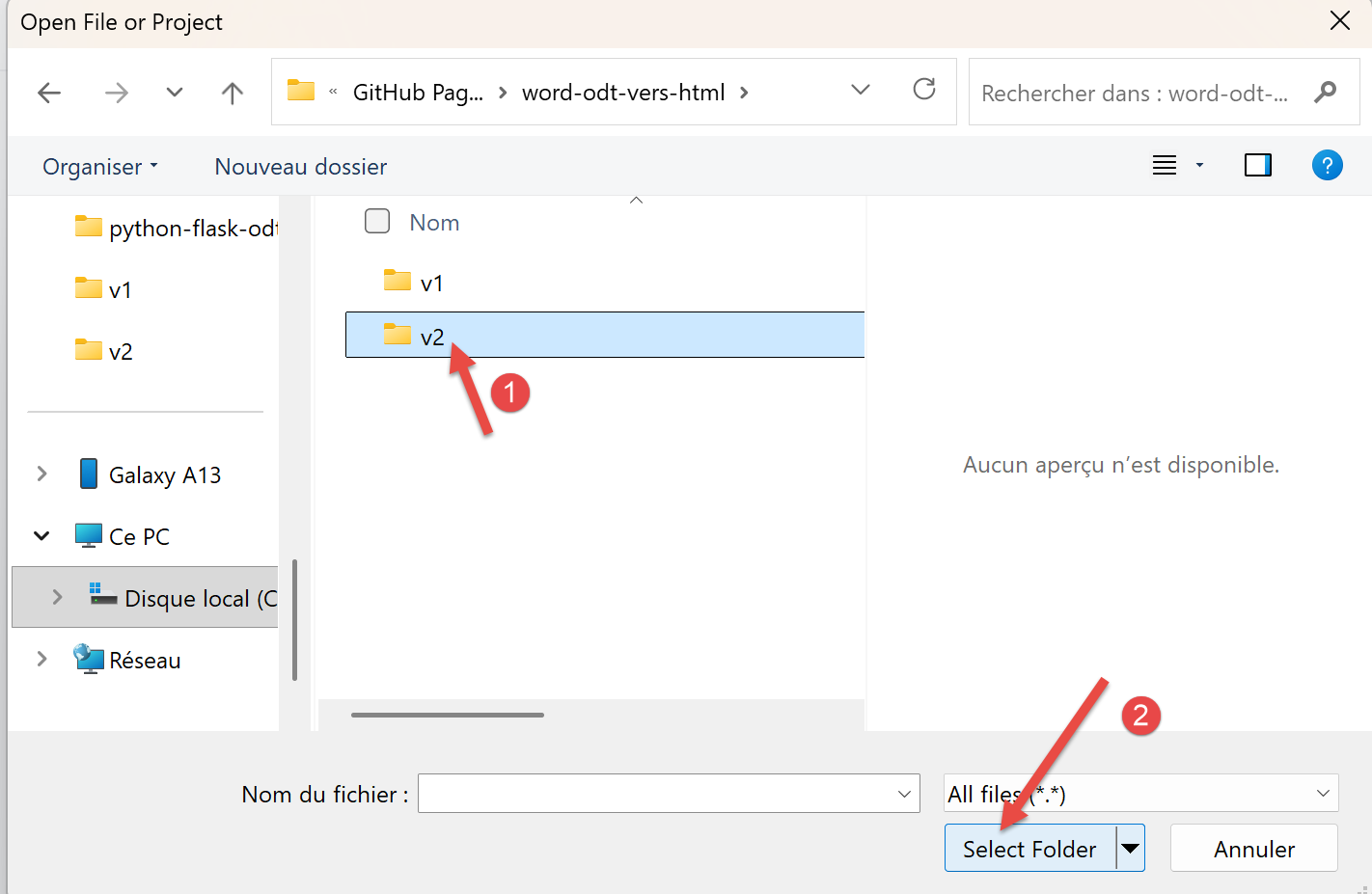
Task: Click the Nom du fichier input field
Action: [656, 794]
